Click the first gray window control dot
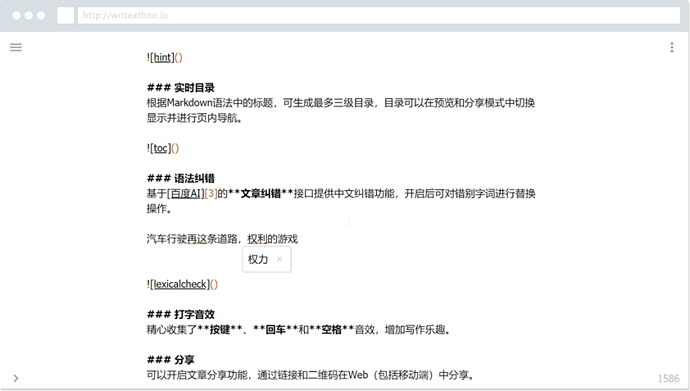The width and height of the screenshot is (690, 391). tap(16, 15)
